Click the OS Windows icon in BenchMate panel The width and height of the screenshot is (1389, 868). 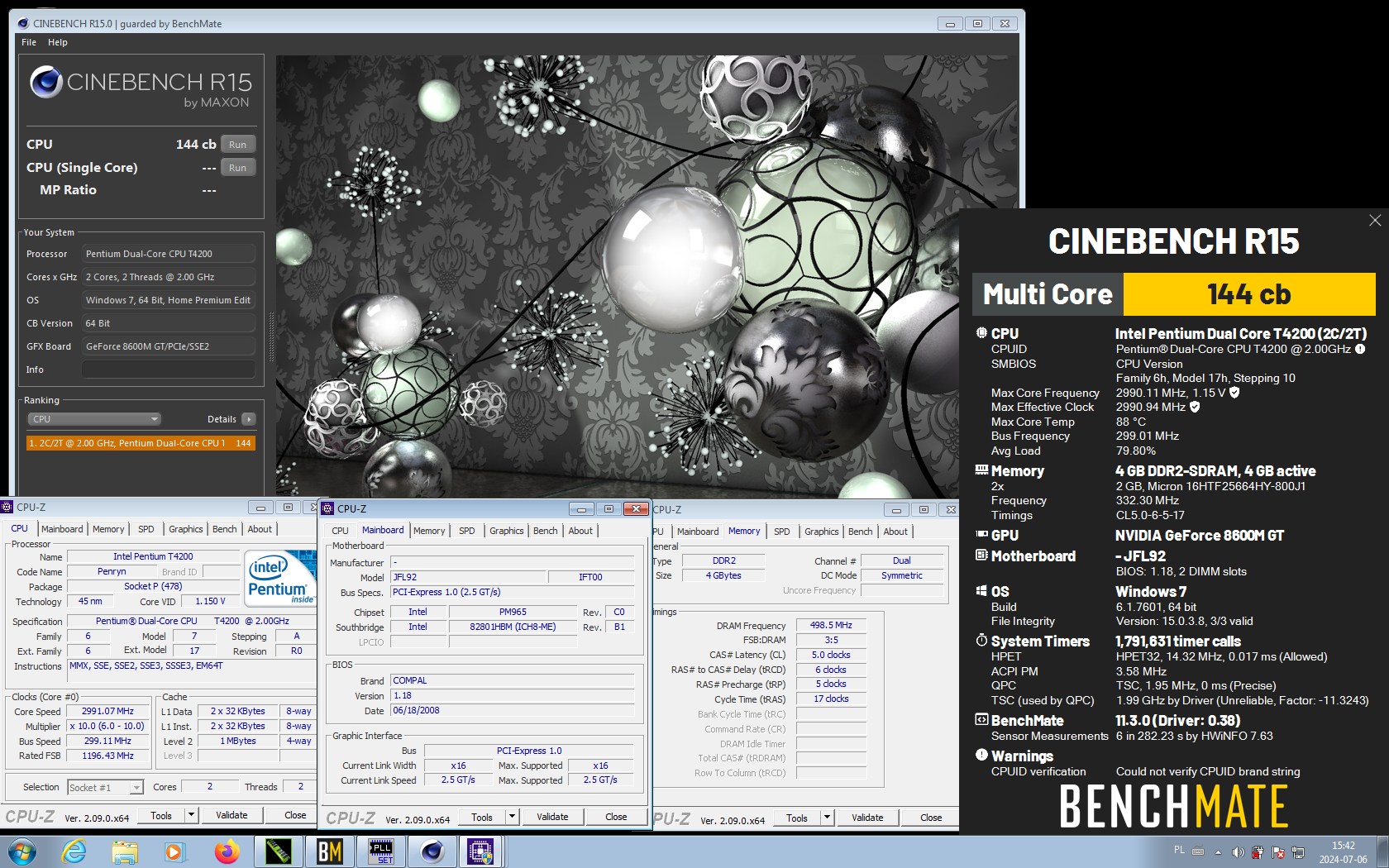[981, 591]
